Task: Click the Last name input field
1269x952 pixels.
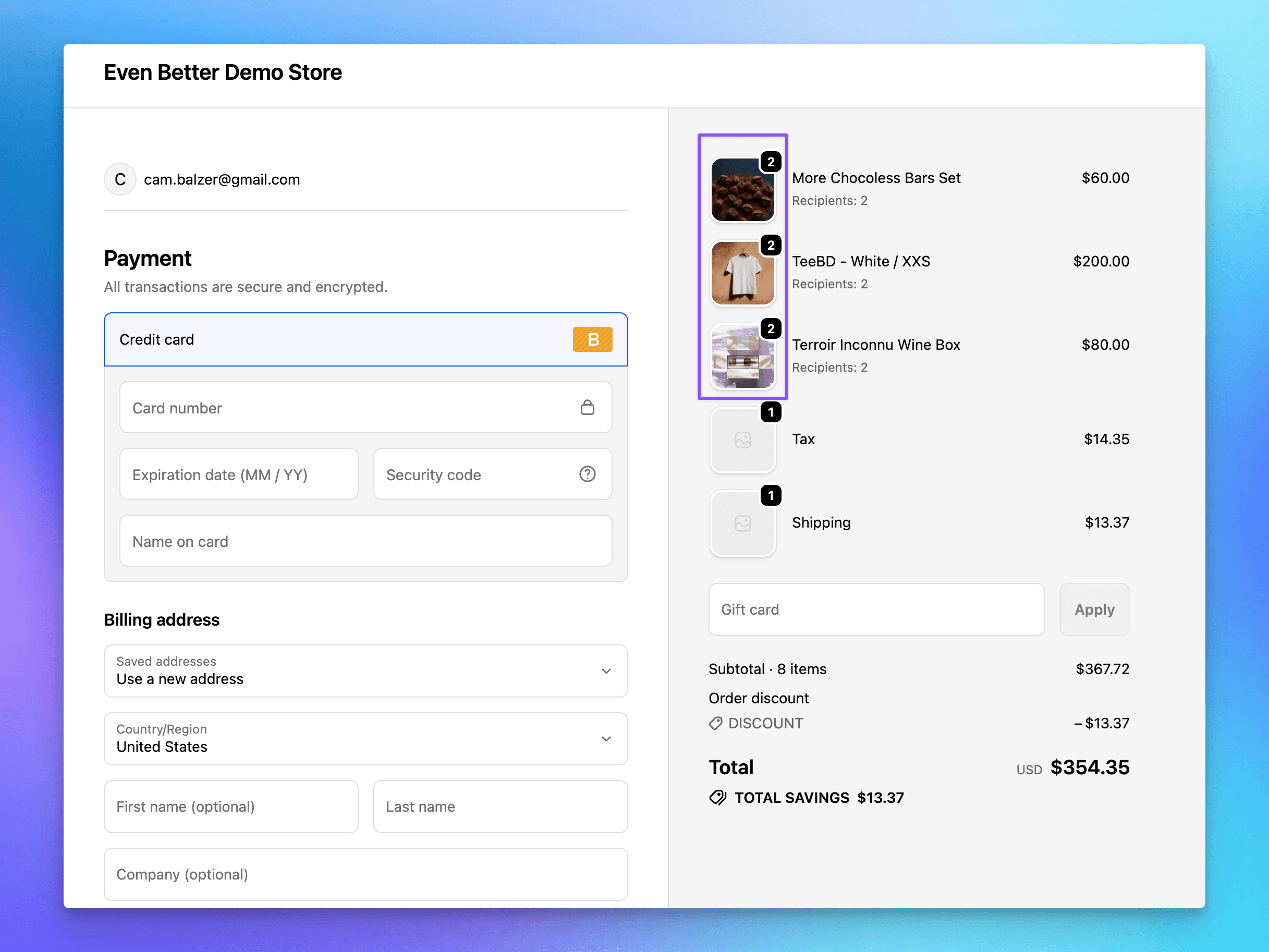Action: point(501,806)
